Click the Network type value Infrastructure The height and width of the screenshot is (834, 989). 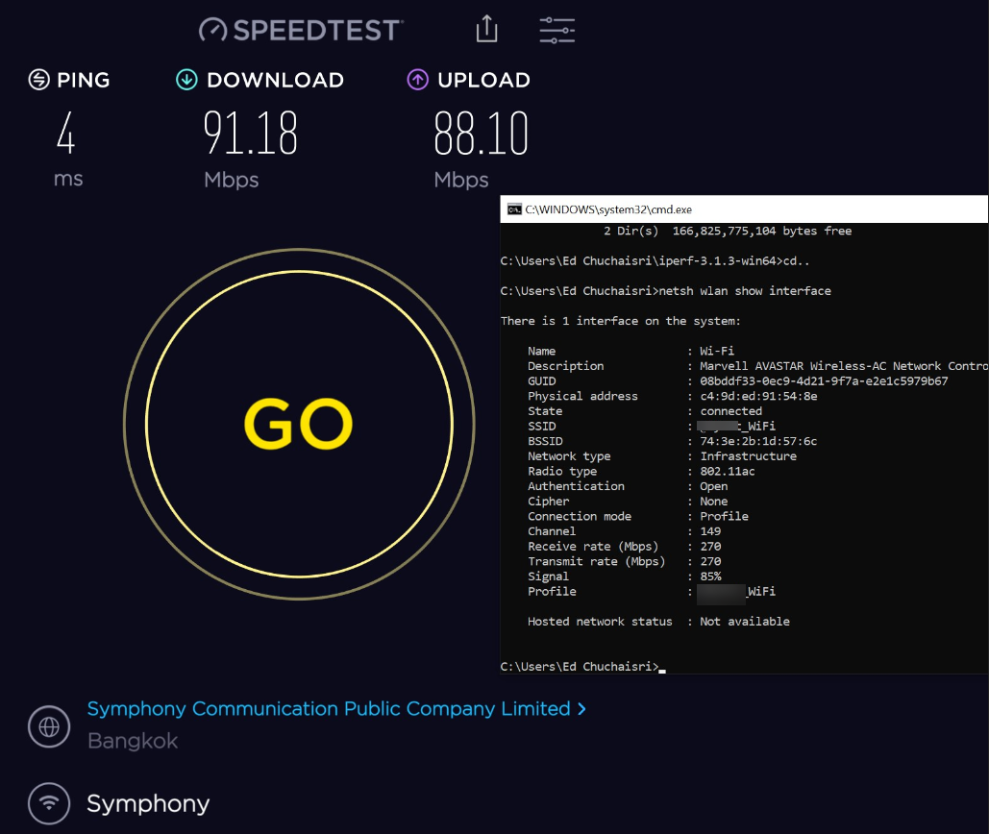tap(748, 456)
